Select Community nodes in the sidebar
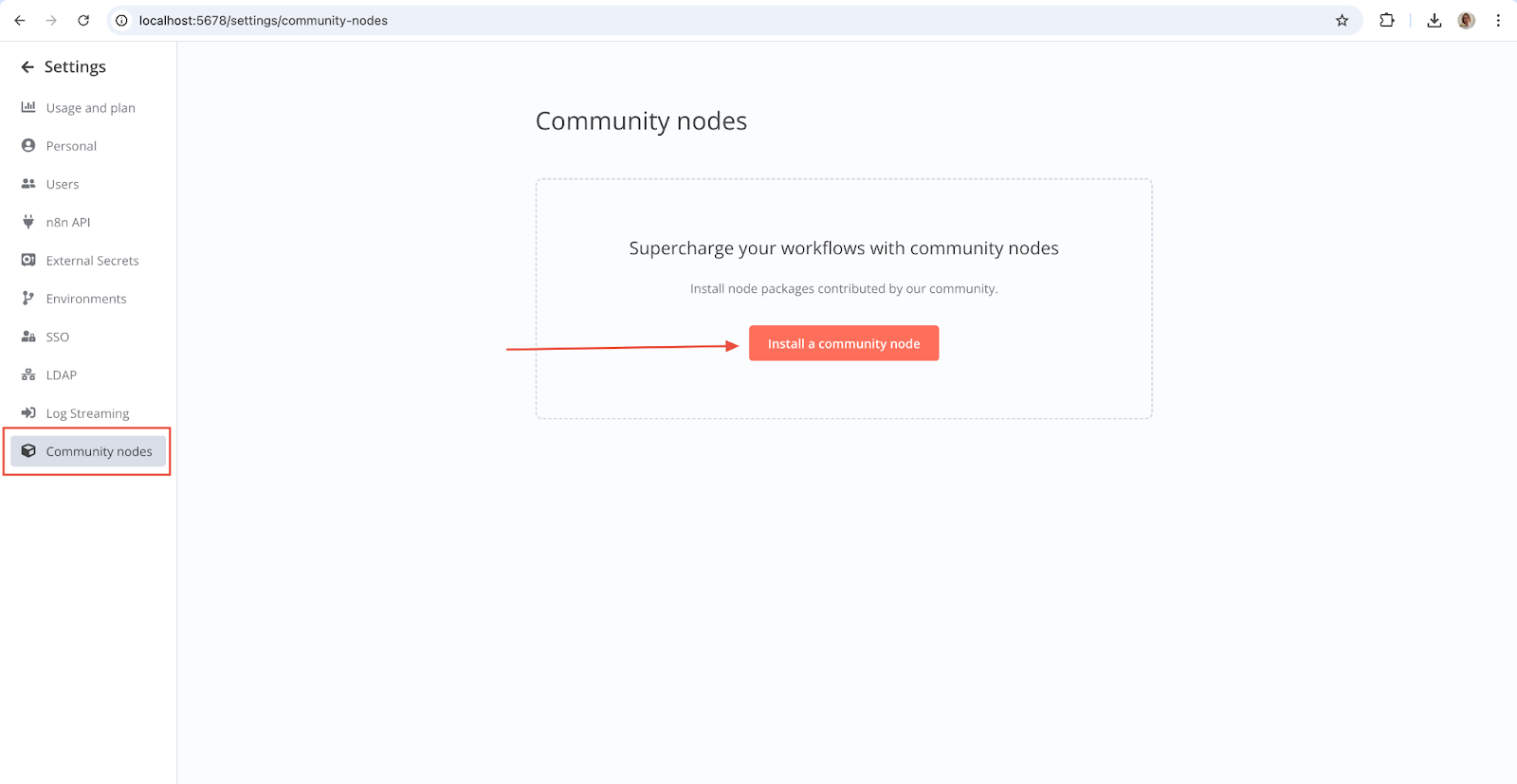This screenshot has height=784, width=1517. point(88,451)
